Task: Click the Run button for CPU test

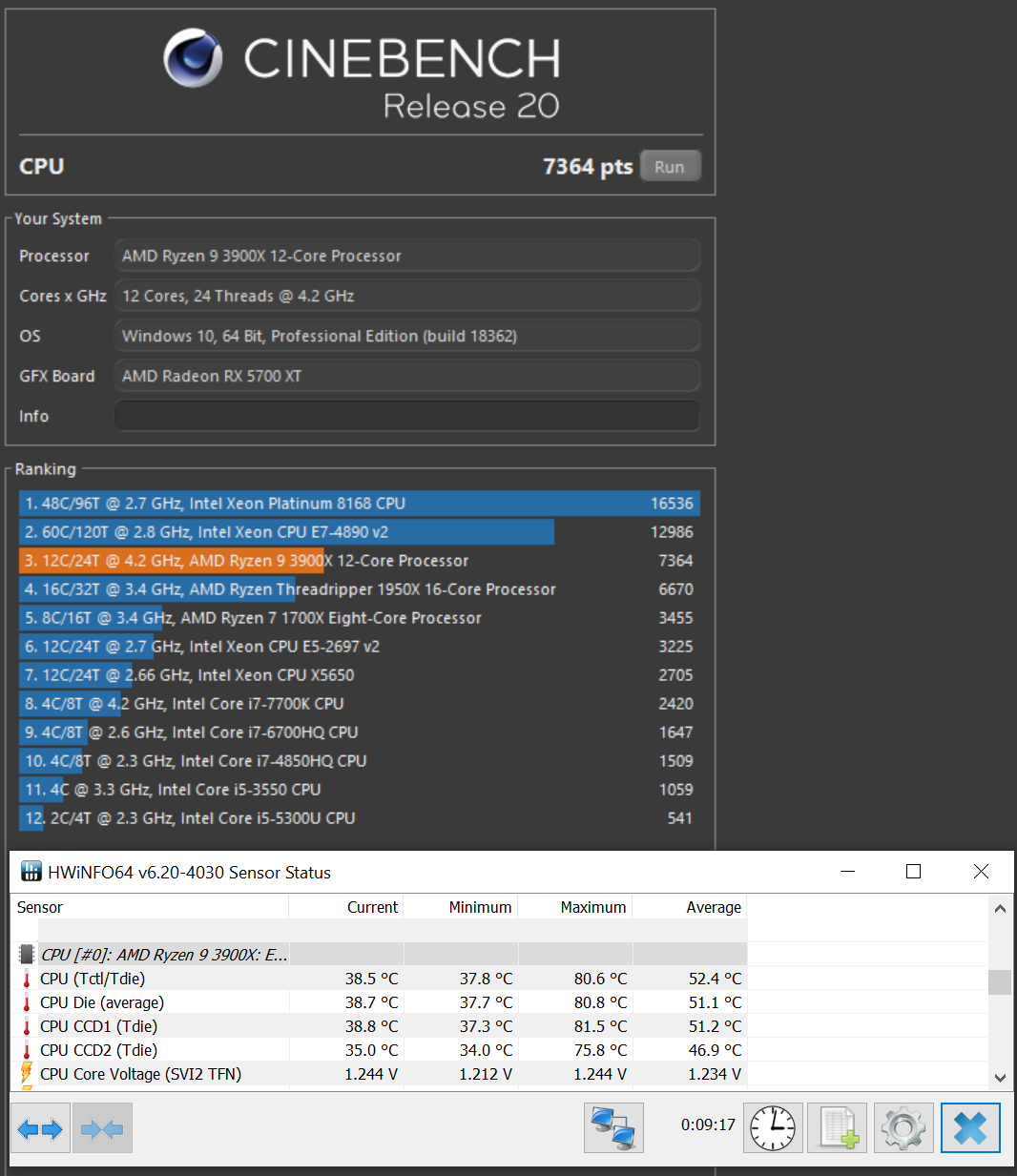Action: click(670, 166)
